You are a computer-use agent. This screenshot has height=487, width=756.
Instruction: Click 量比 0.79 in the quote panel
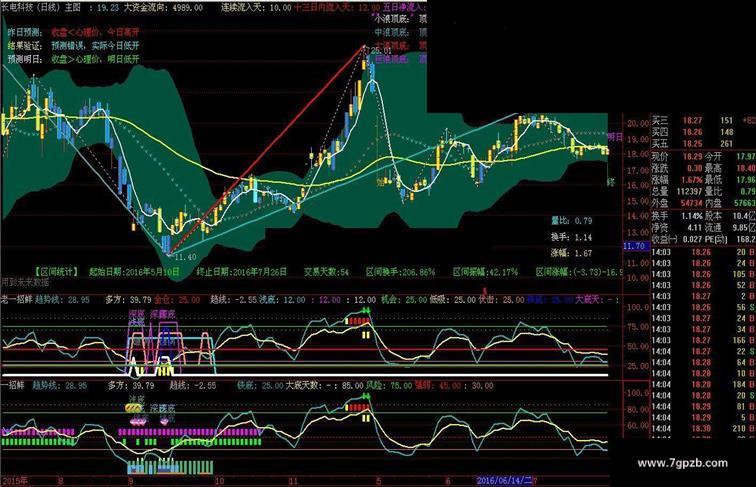tap(731, 191)
